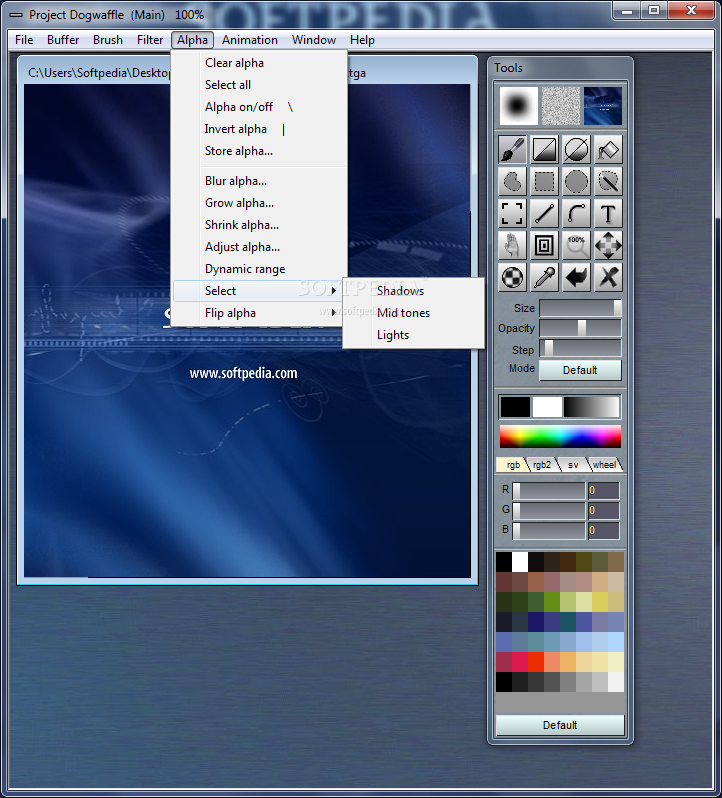Image resolution: width=722 pixels, height=798 pixels.
Task: Choose Mid tones from Select submenu
Action: [414, 312]
